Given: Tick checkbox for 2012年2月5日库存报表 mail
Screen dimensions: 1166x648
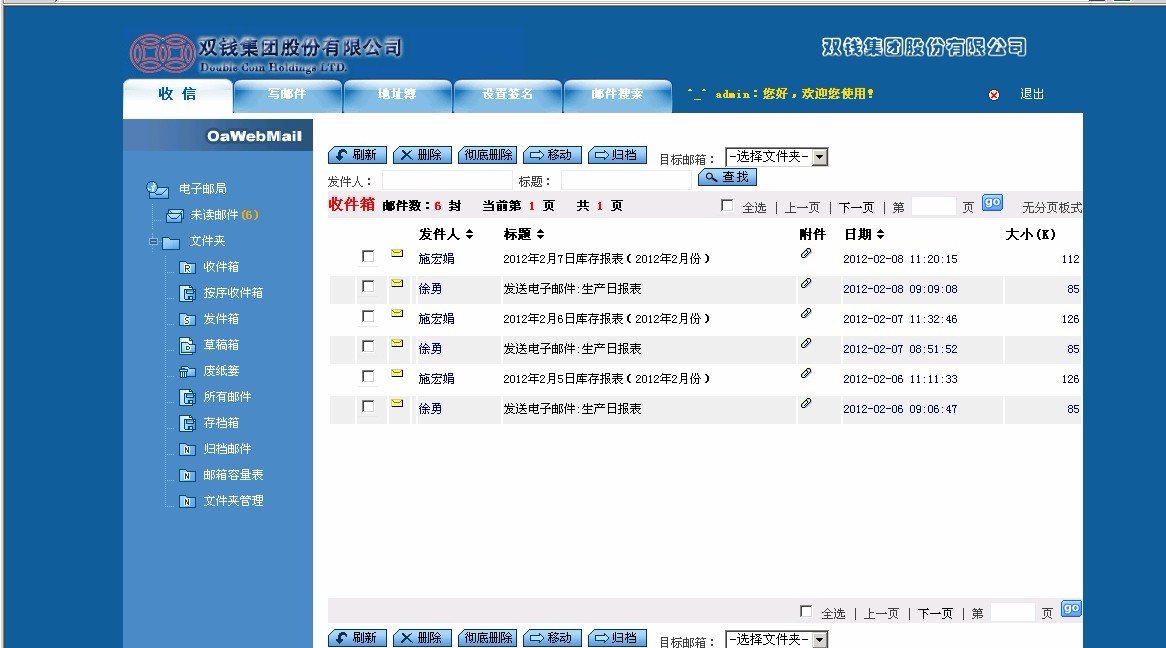Looking at the screenshot, I should [x=367, y=376].
